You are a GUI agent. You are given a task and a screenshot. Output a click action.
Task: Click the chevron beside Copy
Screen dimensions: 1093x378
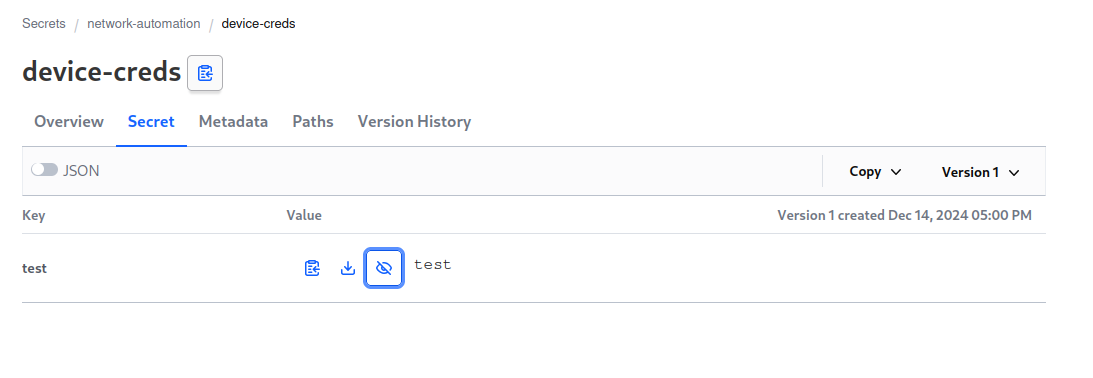point(896,172)
